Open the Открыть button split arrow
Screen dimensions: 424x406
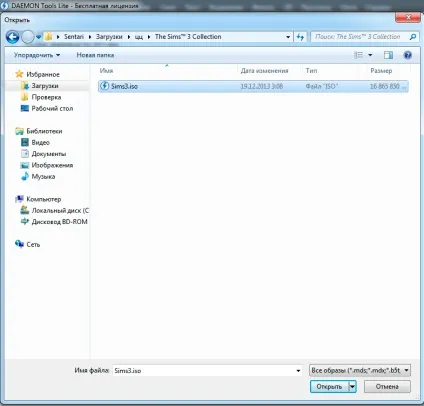click(352, 387)
